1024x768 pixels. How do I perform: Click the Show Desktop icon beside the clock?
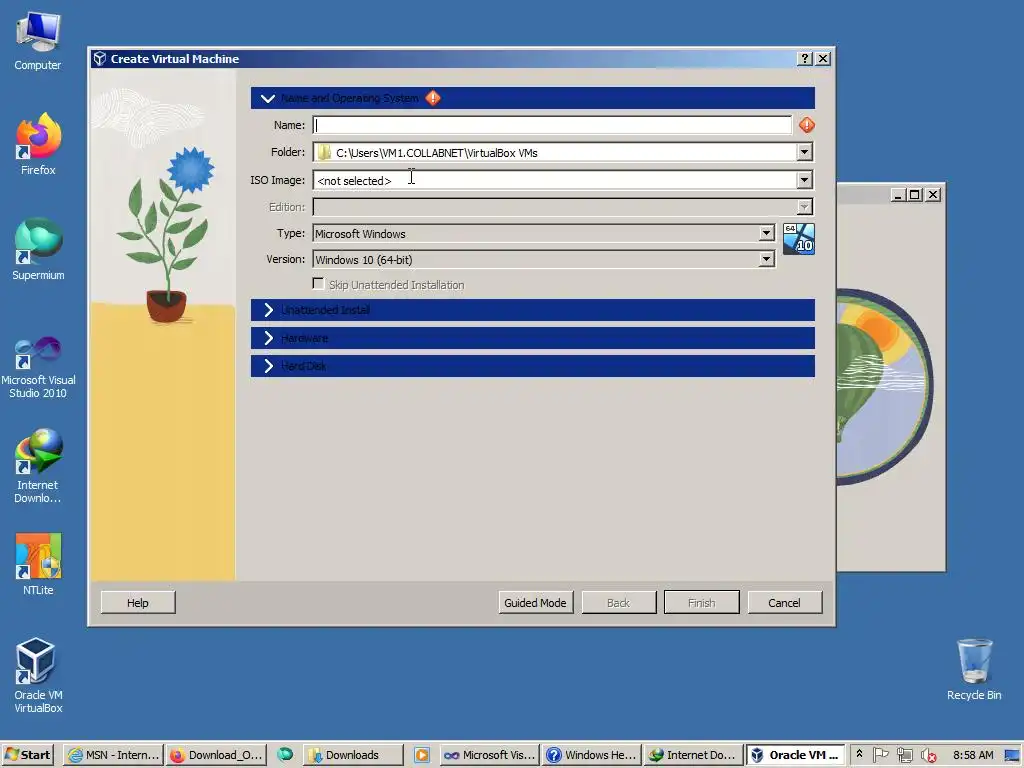(x=1012, y=755)
